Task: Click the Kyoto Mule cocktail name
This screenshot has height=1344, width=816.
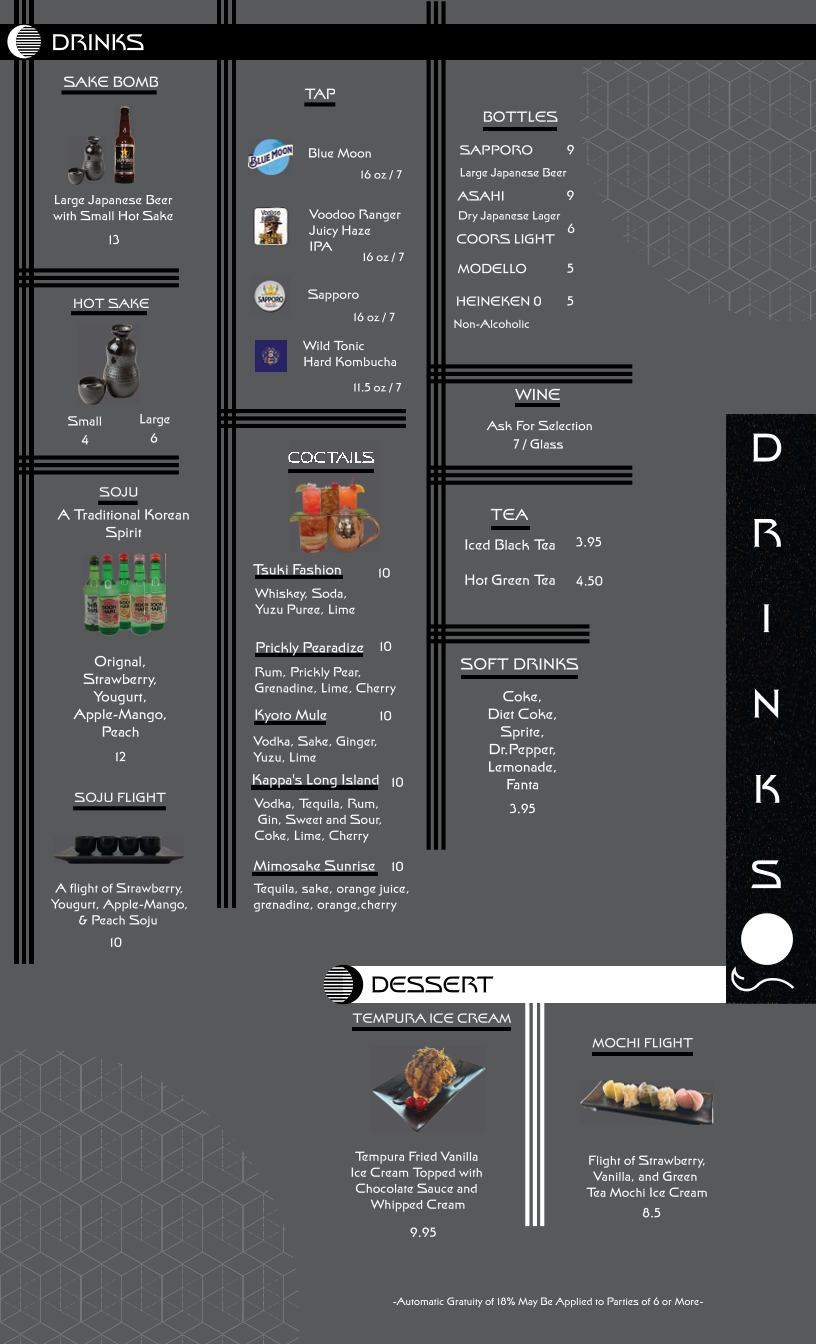Action: point(290,715)
